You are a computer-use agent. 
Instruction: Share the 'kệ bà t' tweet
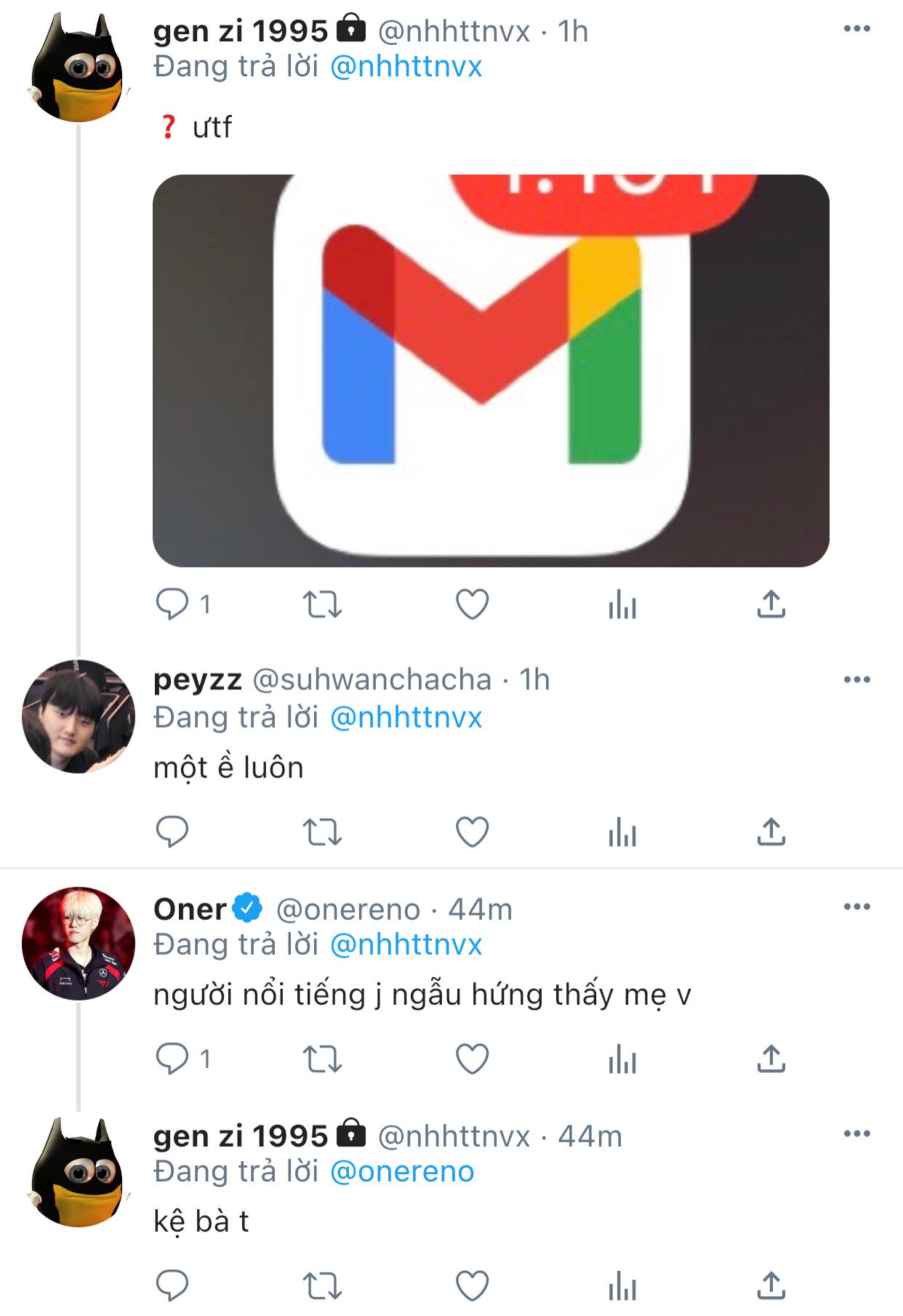[771, 1285]
